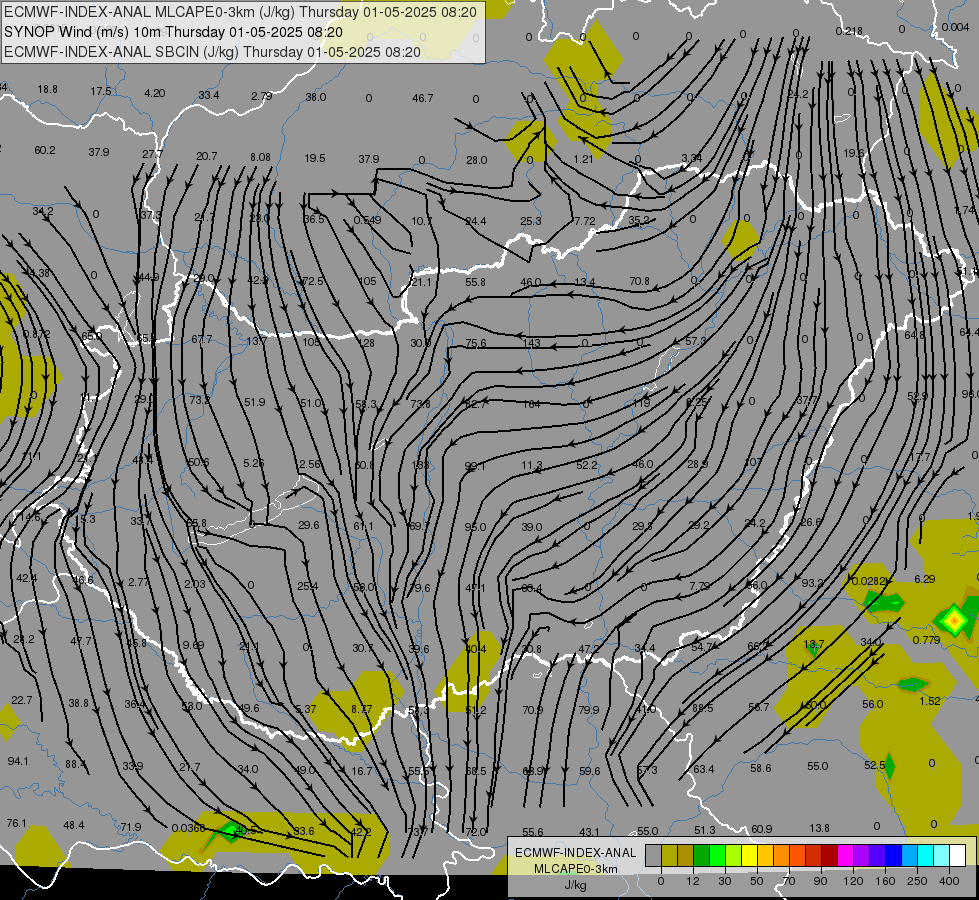Click the map value '4.20'

pos(155,93)
